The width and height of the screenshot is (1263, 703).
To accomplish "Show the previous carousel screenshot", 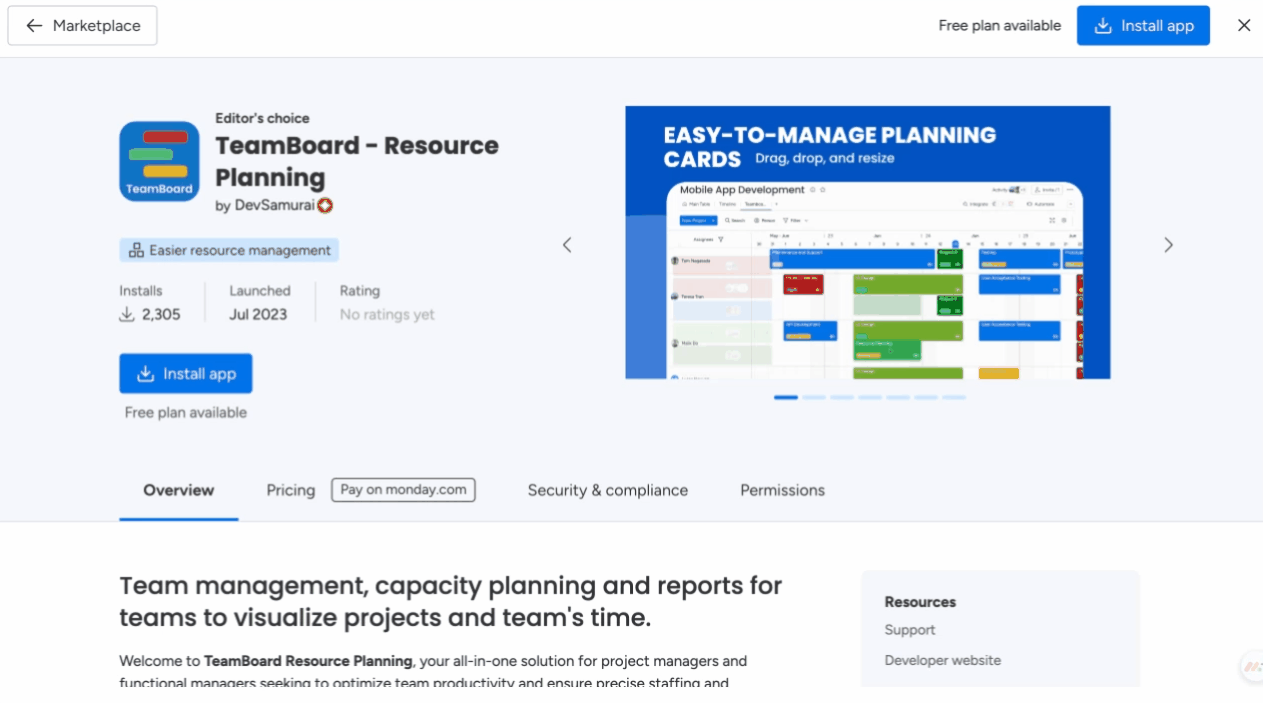I will click(567, 245).
